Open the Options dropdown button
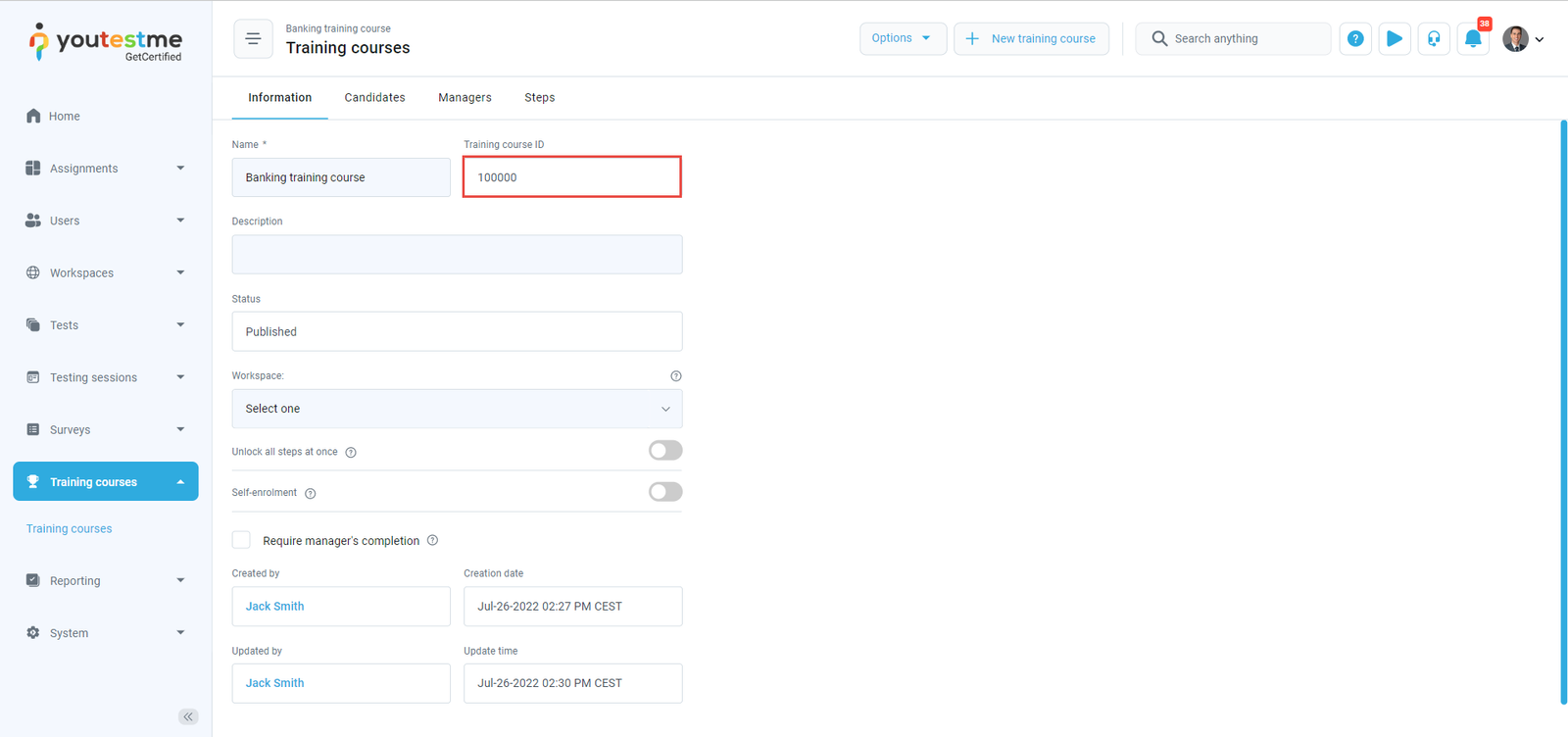Screen dimensions: 1568x737 (902, 39)
